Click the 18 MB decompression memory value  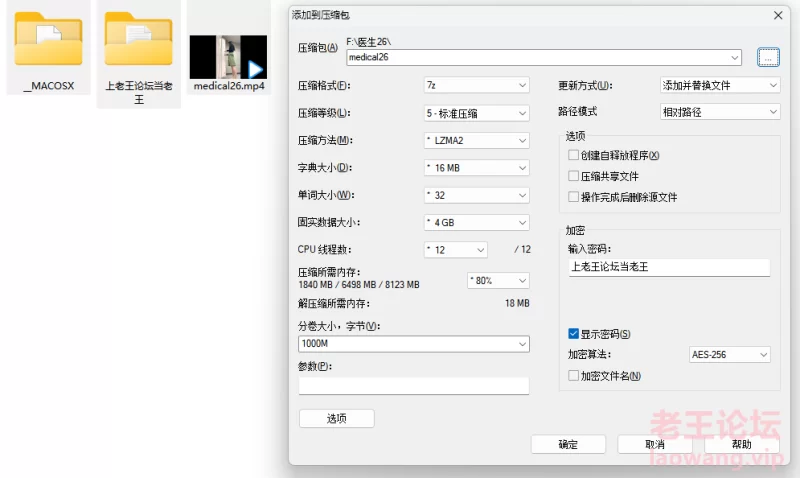click(x=517, y=304)
